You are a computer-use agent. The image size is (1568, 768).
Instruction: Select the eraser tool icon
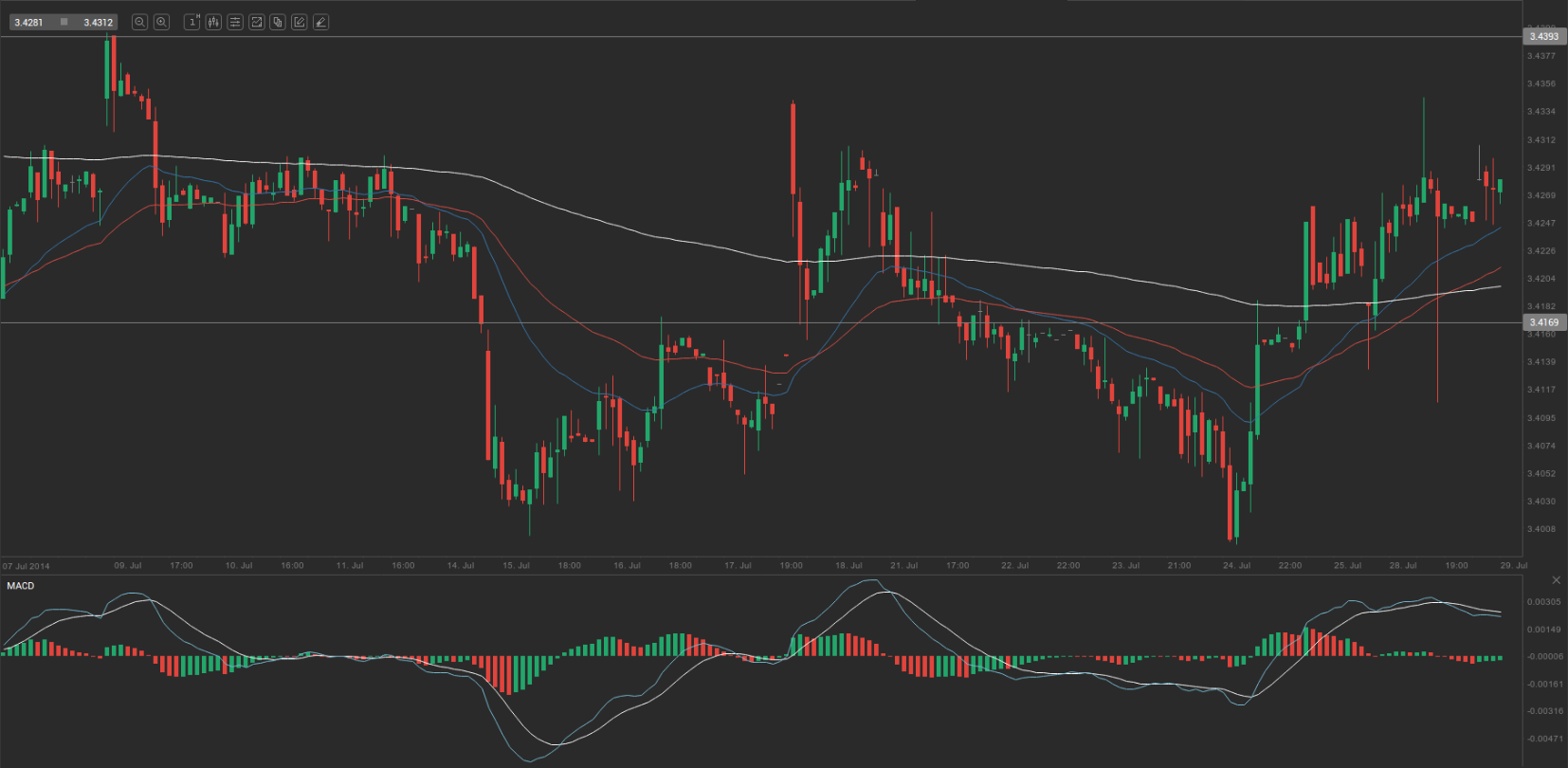click(x=321, y=22)
